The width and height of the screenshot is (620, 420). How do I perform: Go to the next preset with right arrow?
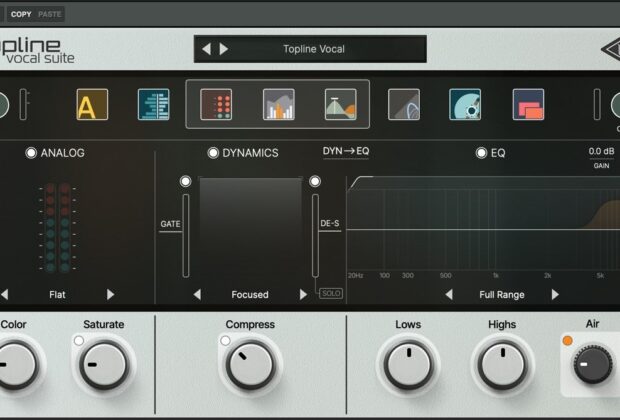click(223, 49)
